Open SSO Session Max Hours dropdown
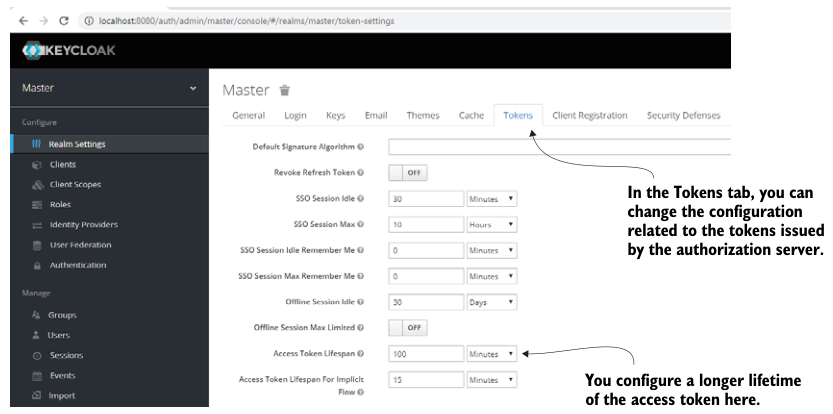The image size is (833, 414). (x=491, y=225)
